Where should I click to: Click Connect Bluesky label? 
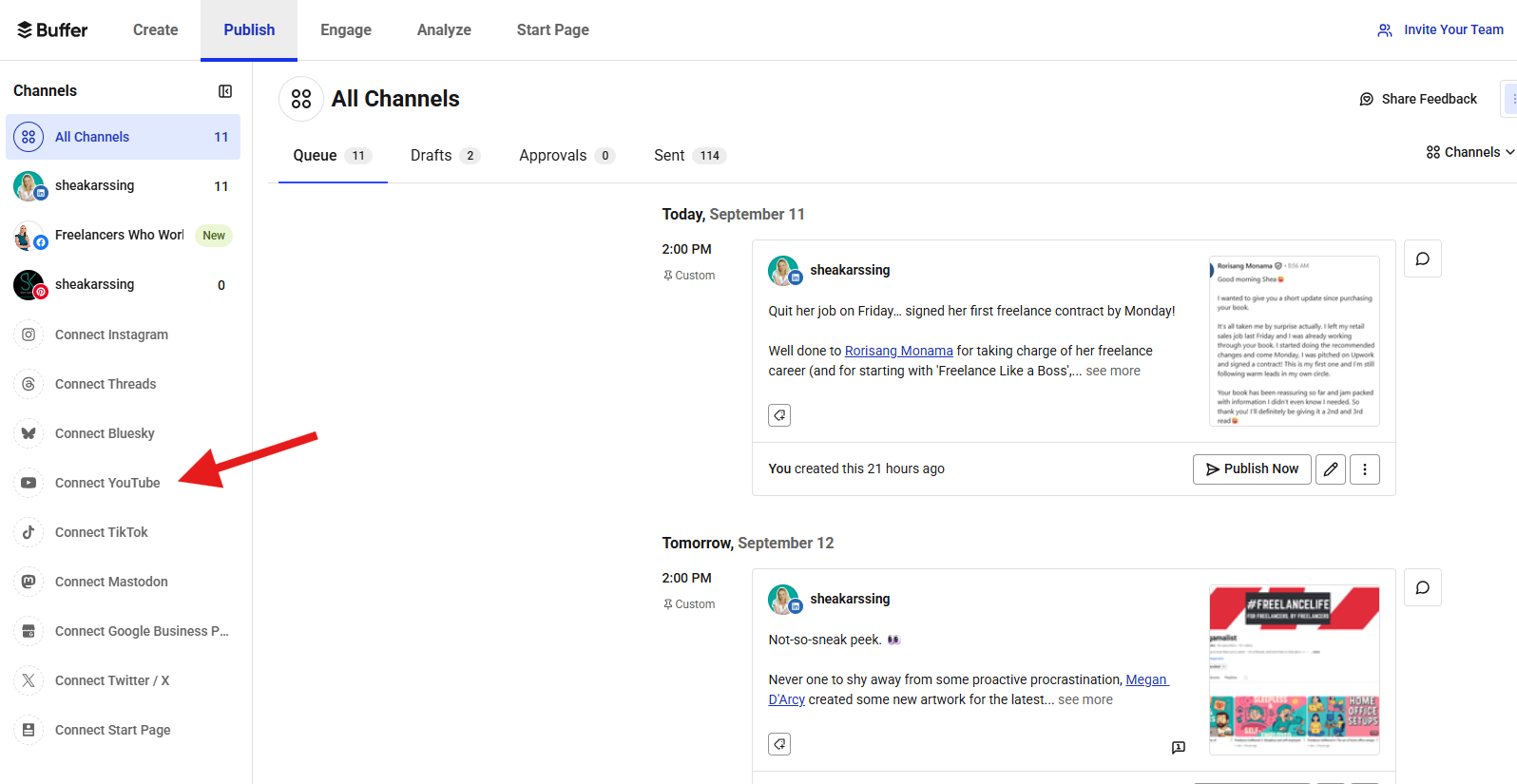pos(105,433)
